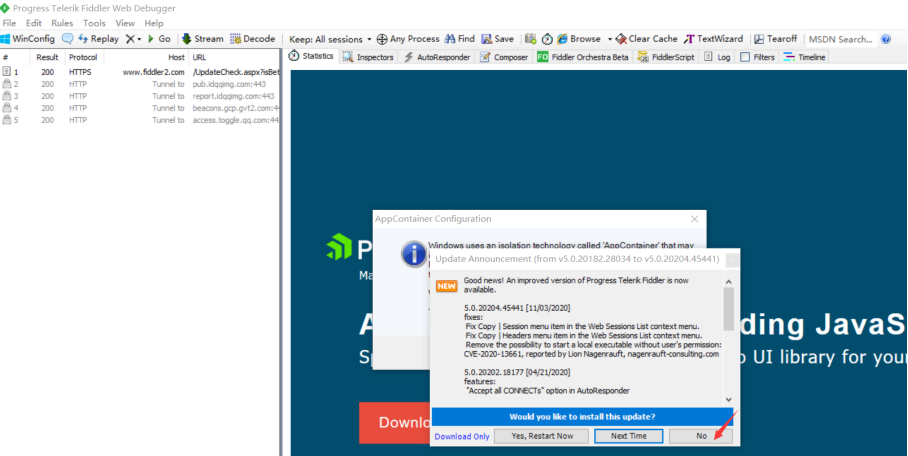Screen dimensions: 908x456
Task: Open Find sessions tool
Action: point(460,39)
